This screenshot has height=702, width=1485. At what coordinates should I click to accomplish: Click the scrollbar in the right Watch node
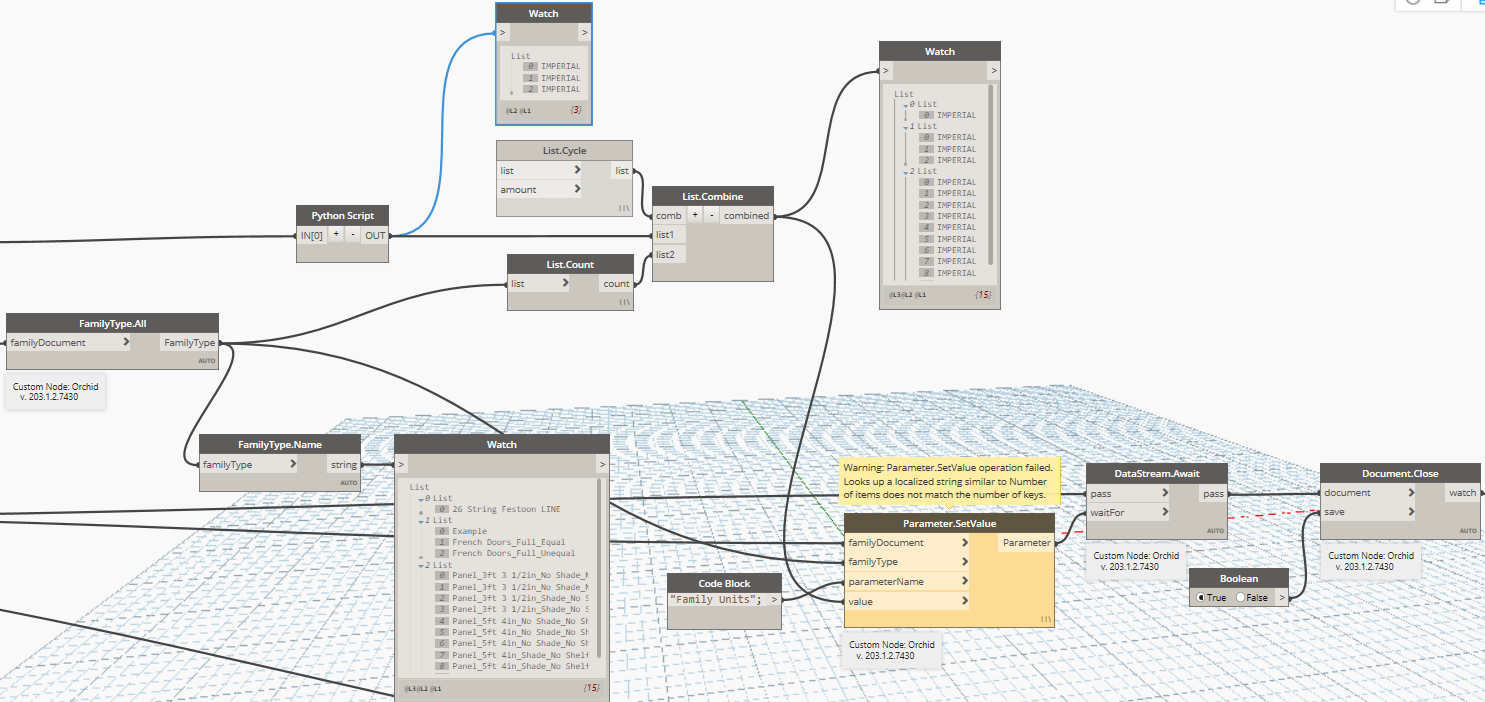click(x=991, y=173)
